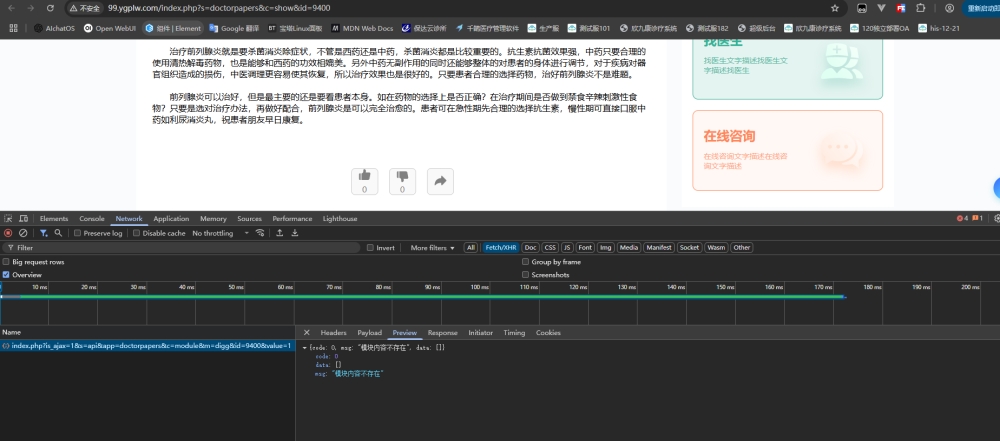Click the thumbs-up like button
Screen dimensions: 1000x441
tap(364, 181)
